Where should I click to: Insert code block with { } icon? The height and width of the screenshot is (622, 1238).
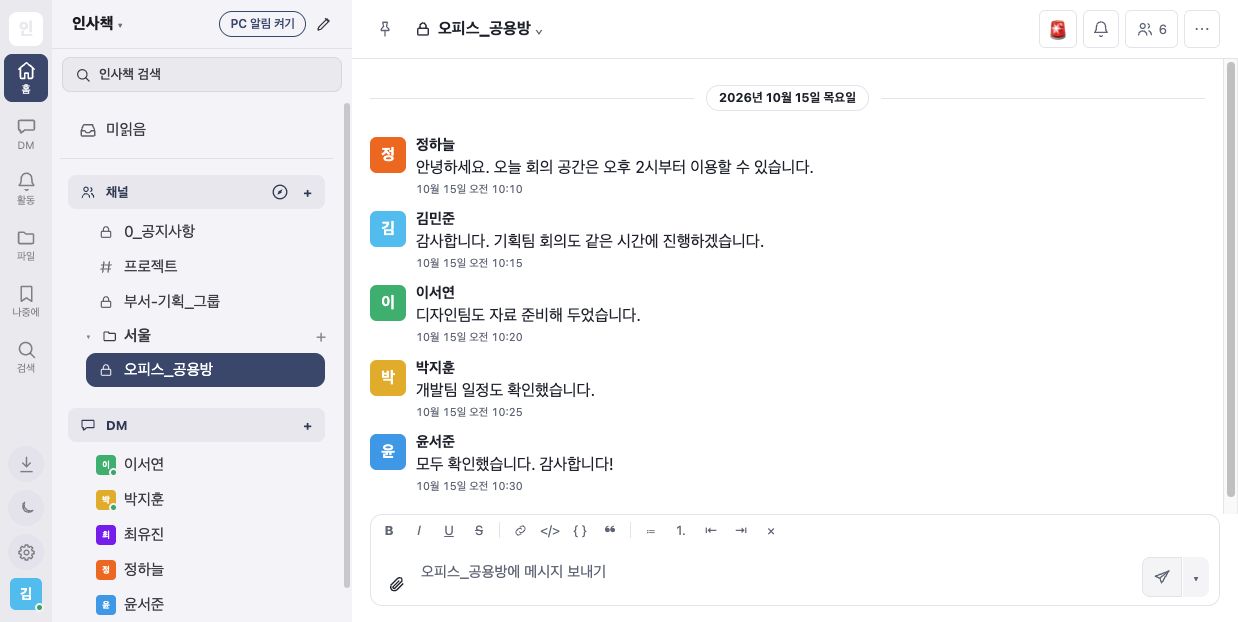pyautogui.click(x=580, y=531)
